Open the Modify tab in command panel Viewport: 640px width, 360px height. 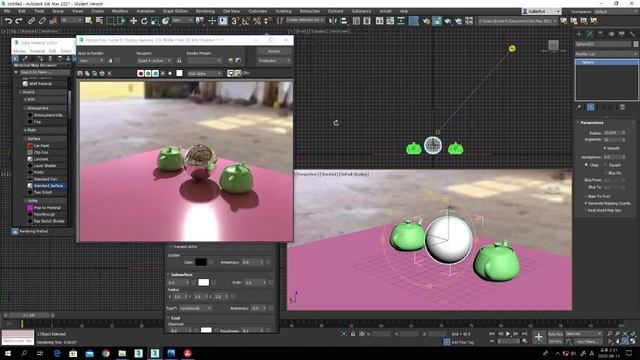[589, 34]
